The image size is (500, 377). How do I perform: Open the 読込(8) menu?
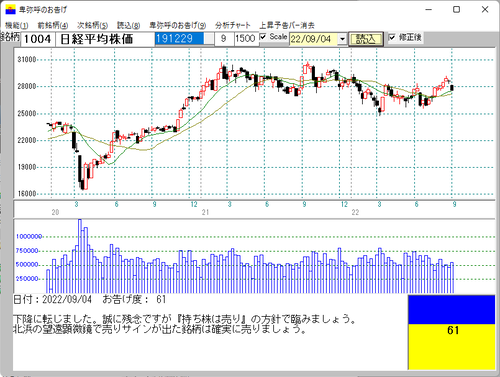[128, 25]
